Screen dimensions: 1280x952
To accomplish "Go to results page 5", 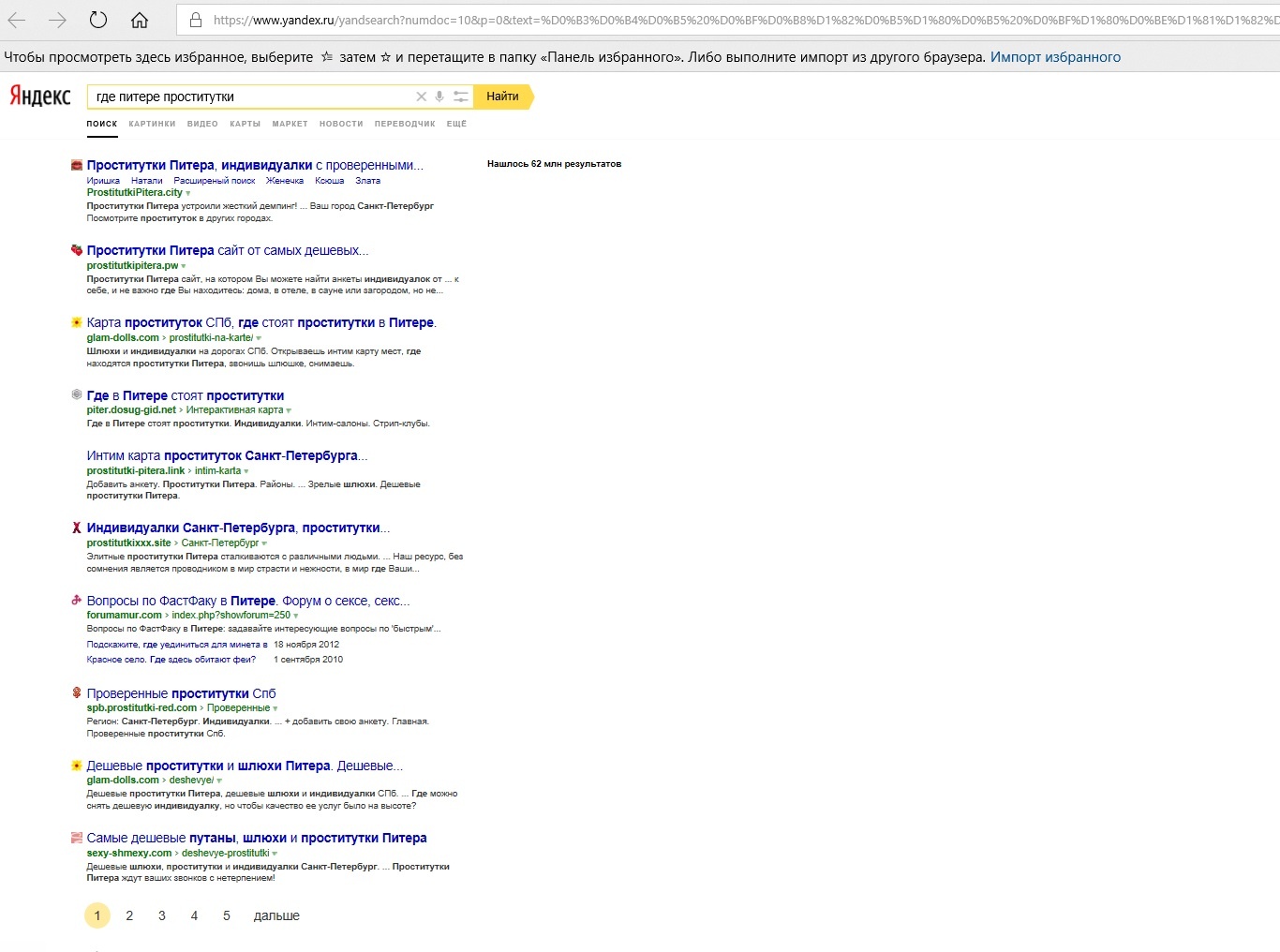I will 227,915.
